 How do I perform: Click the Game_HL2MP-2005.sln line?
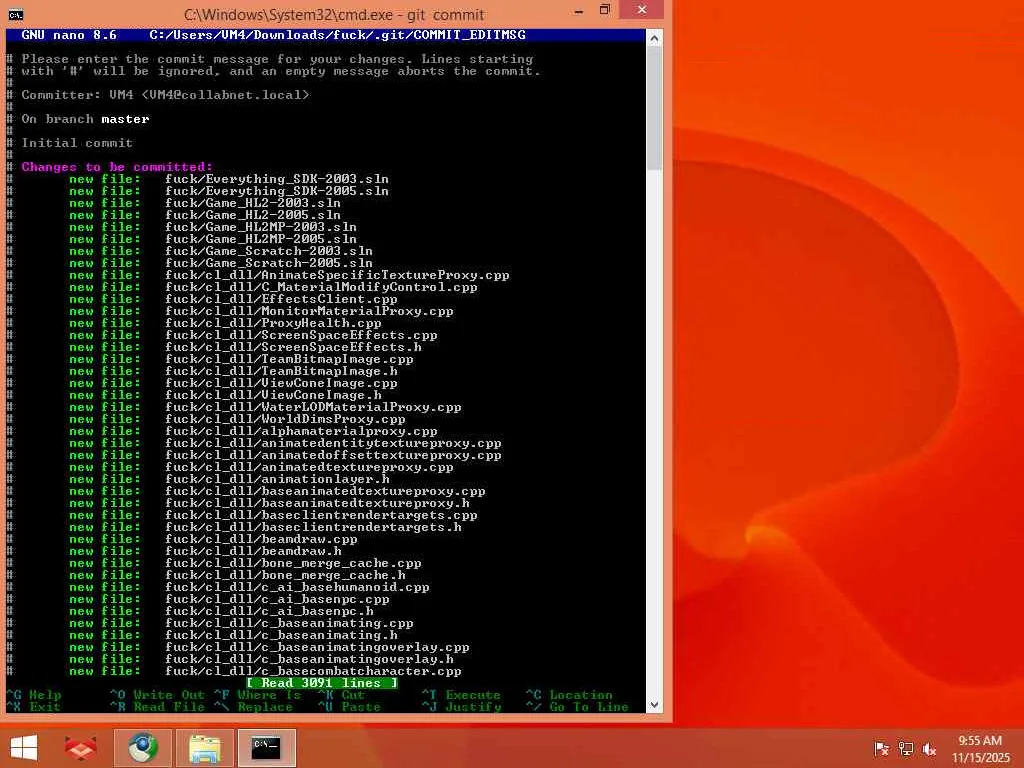(x=261, y=239)
